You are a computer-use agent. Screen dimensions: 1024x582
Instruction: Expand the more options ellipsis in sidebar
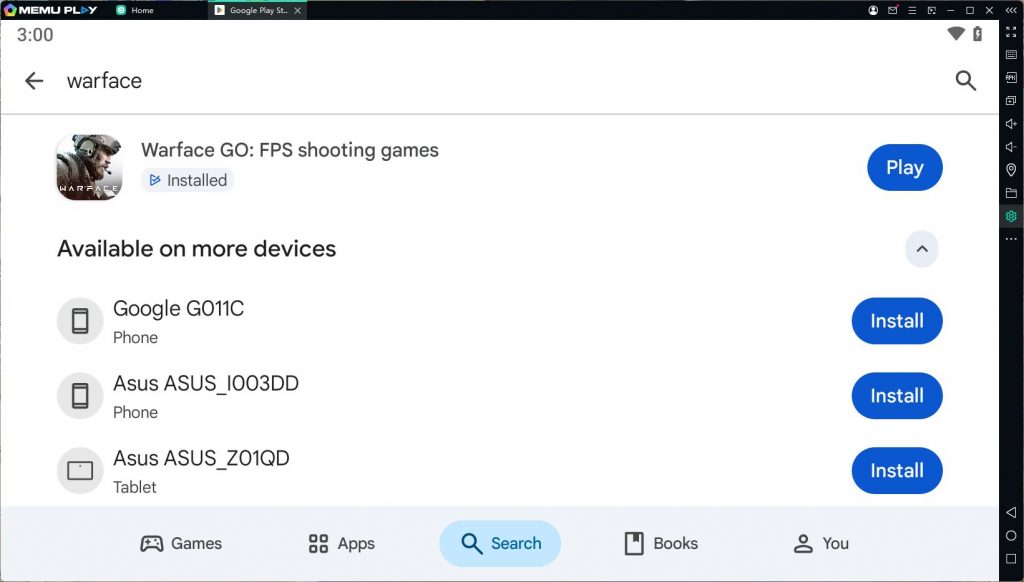coord(1011,239)
